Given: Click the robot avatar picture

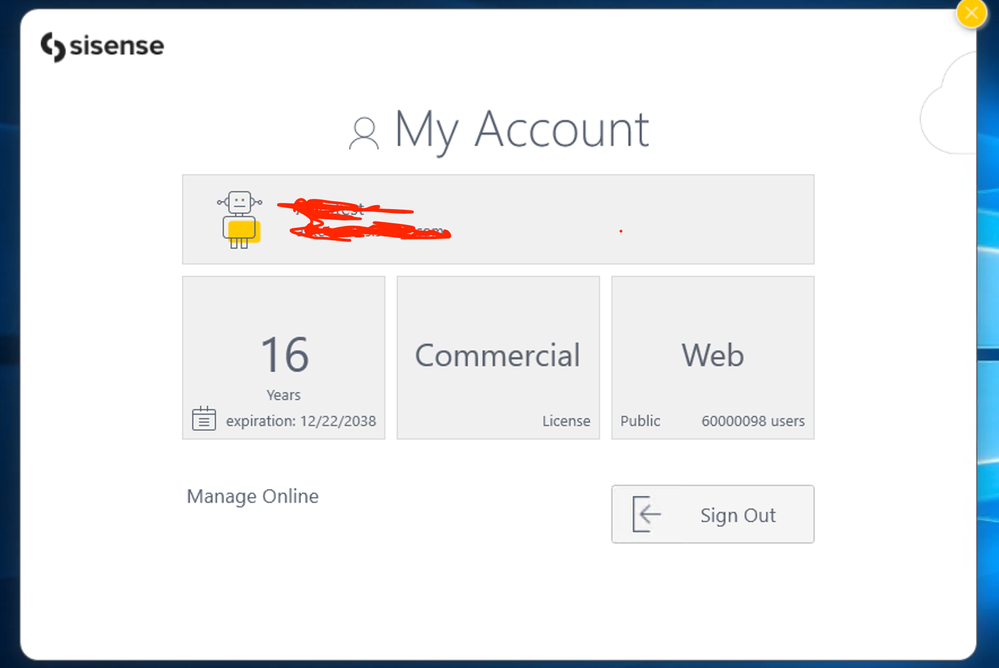Looking at the screenshot, I should tap(239, 219).
